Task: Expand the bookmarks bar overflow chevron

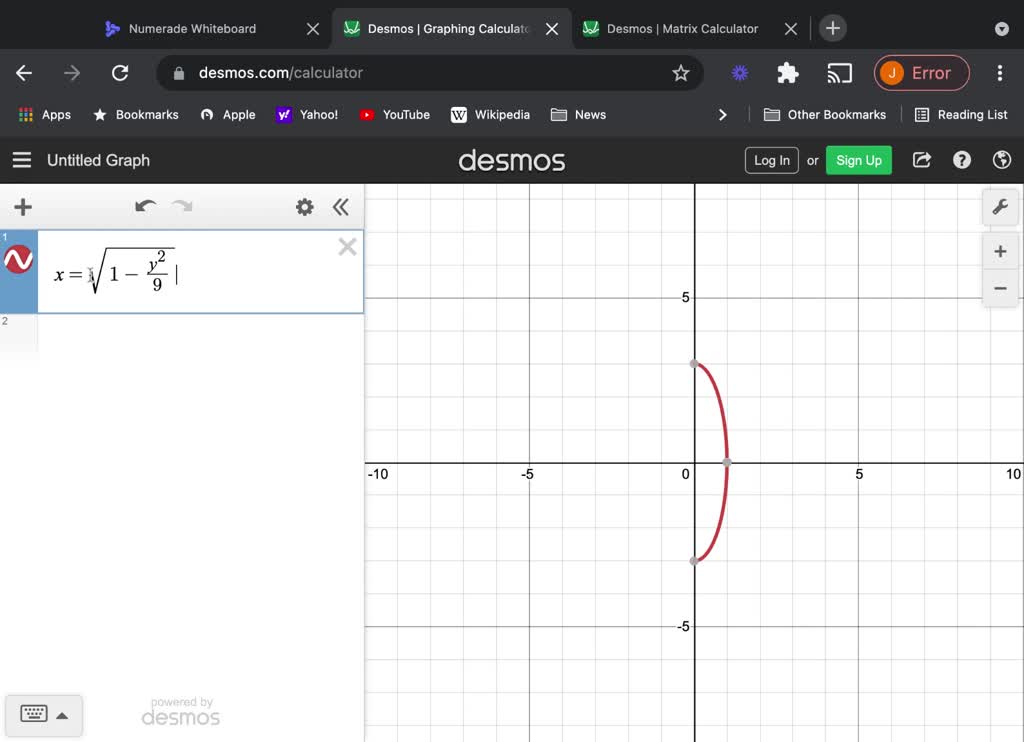Action: click(723, 115)
